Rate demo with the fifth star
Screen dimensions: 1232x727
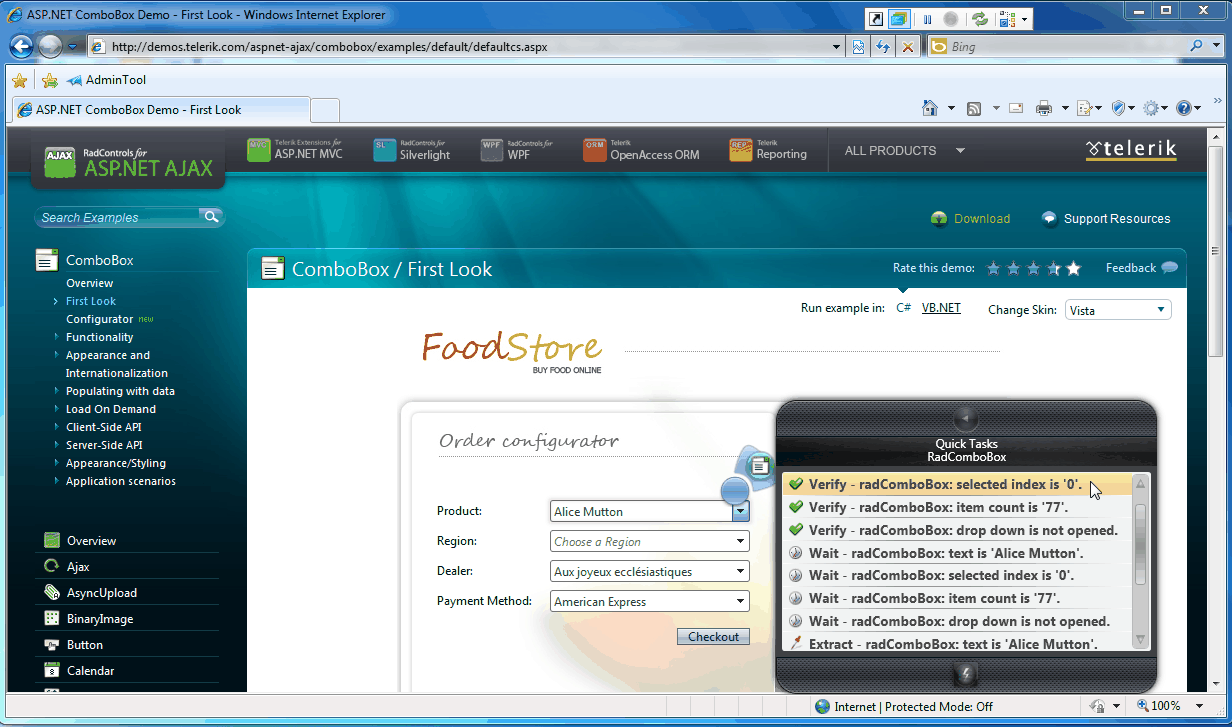tap(1073, 268)
